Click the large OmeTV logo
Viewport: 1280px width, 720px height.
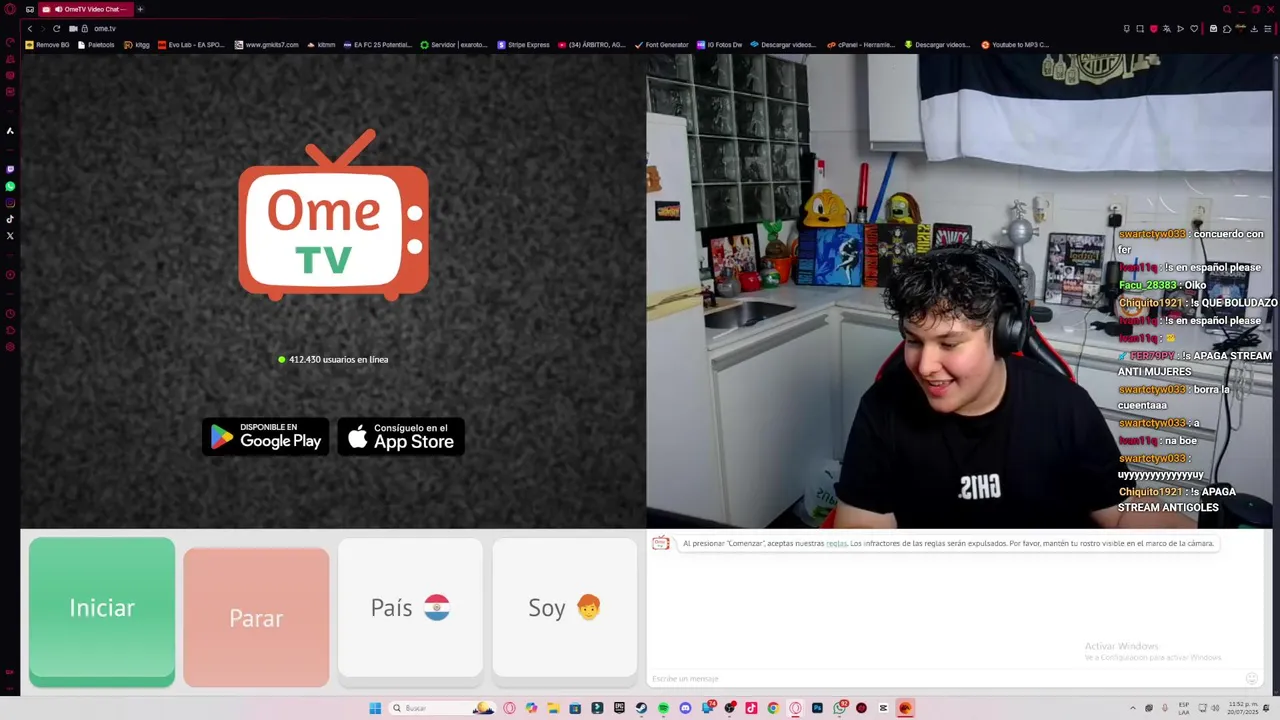334,215
